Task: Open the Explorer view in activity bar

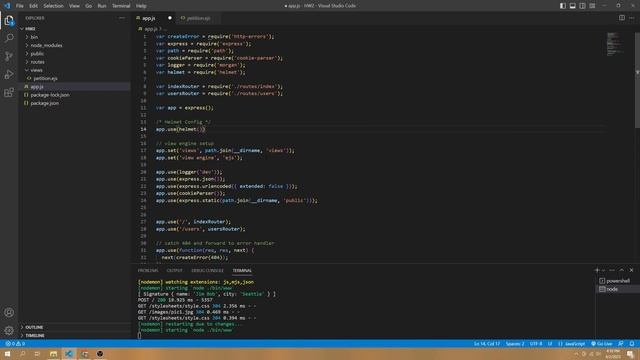Action: [9, 20]
